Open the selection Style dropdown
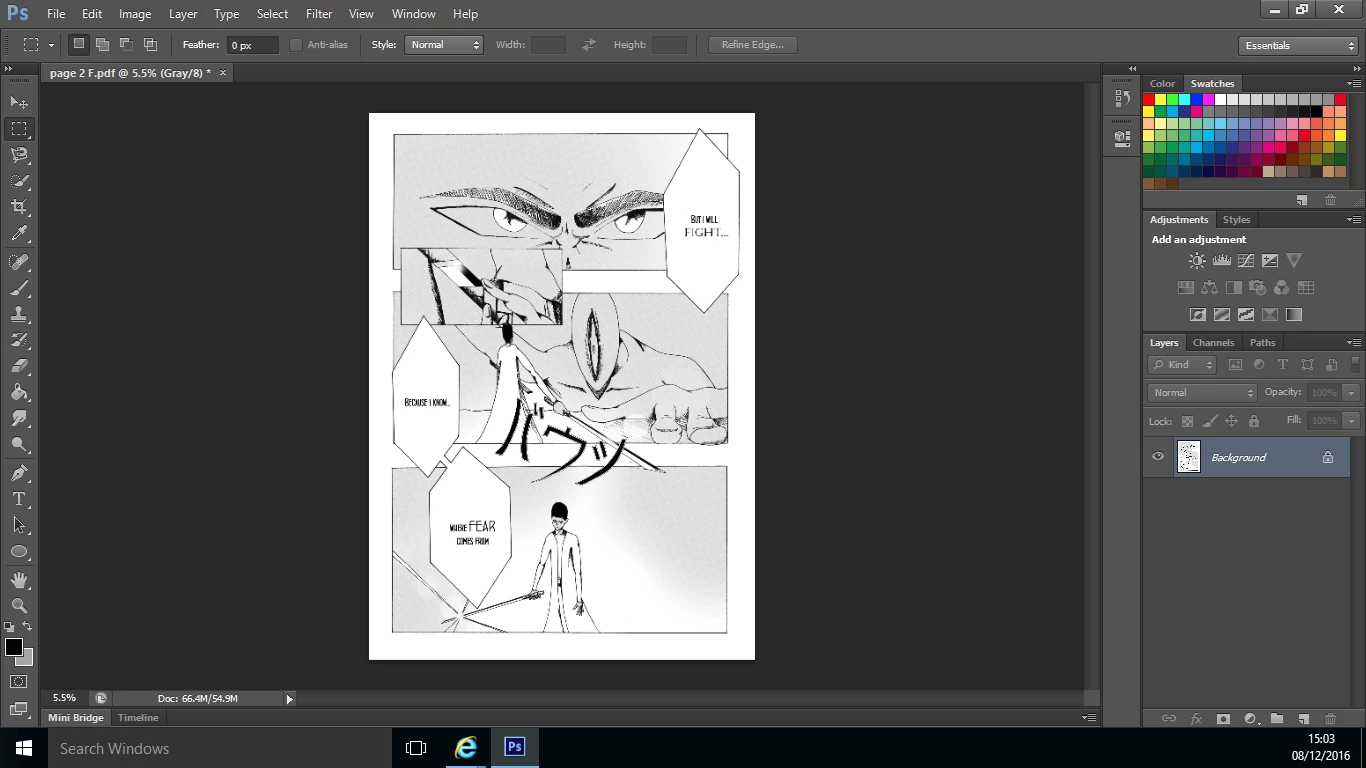1366x768 pixels. click(444, 45)
